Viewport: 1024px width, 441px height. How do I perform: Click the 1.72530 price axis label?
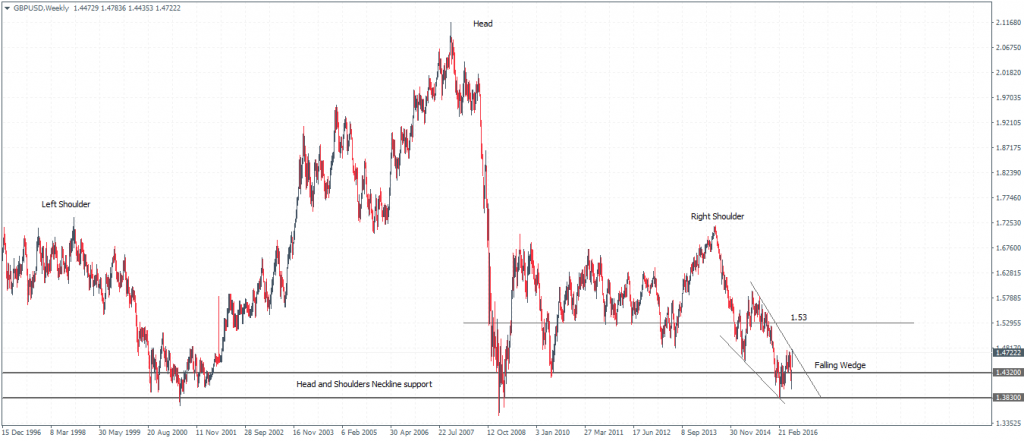click(1008, 223)
